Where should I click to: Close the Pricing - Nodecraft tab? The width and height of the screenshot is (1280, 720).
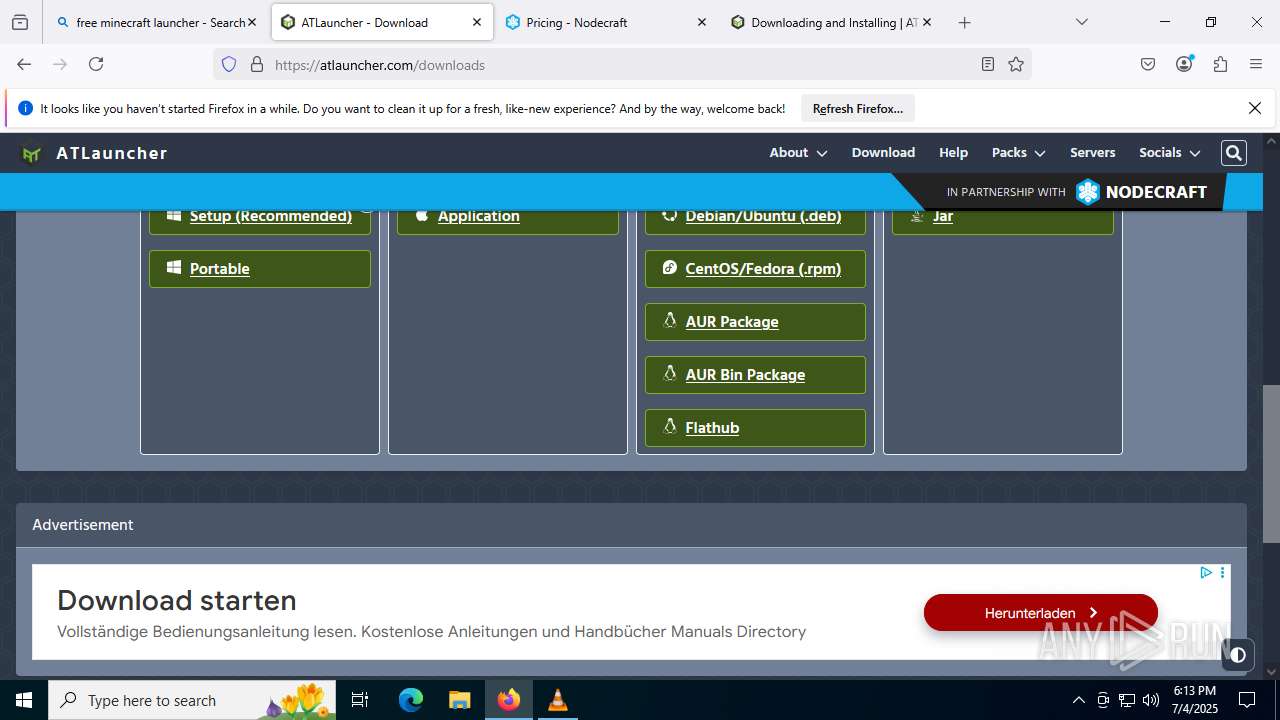[701, 22]
